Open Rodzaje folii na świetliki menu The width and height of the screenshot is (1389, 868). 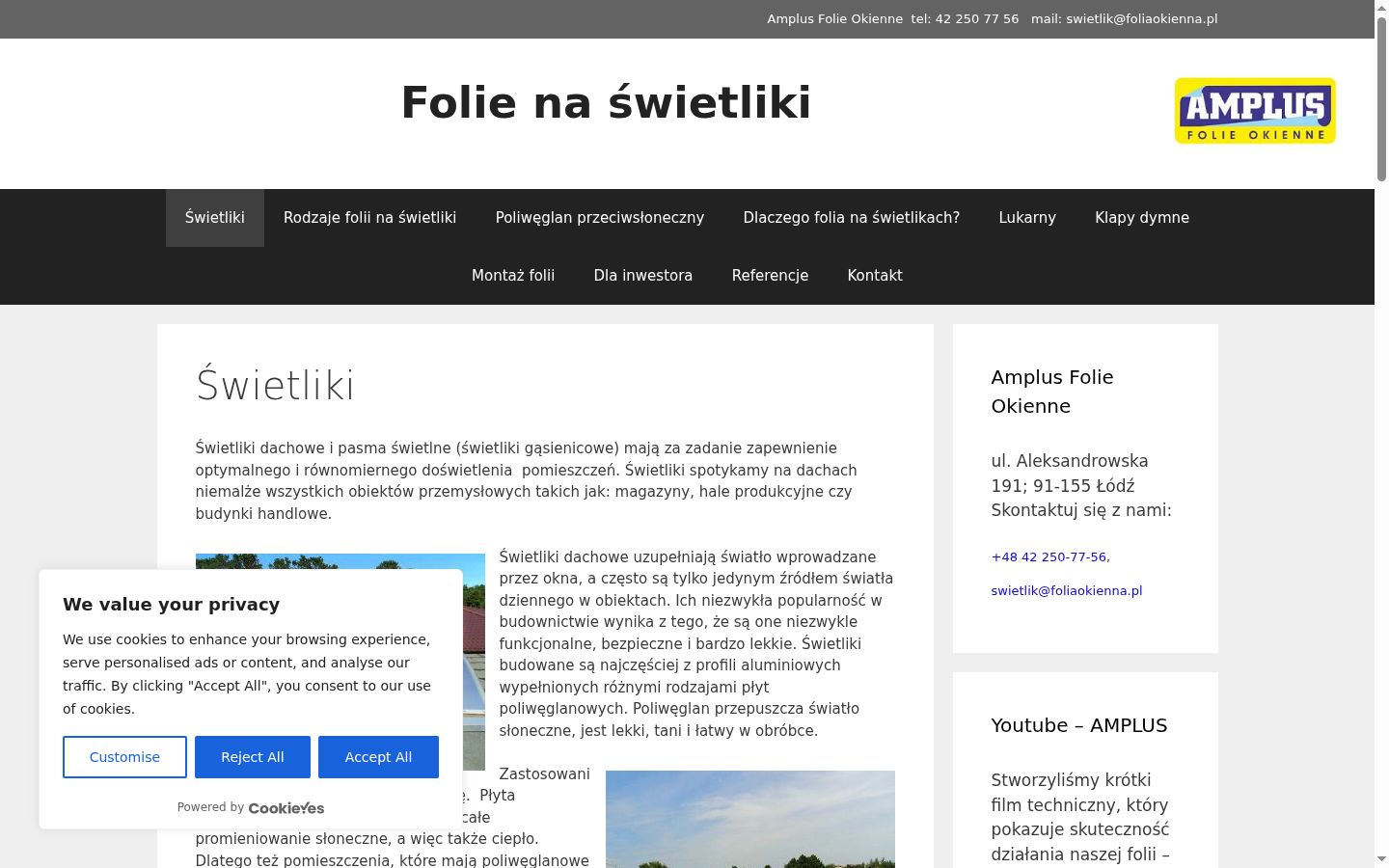point(369,218)
